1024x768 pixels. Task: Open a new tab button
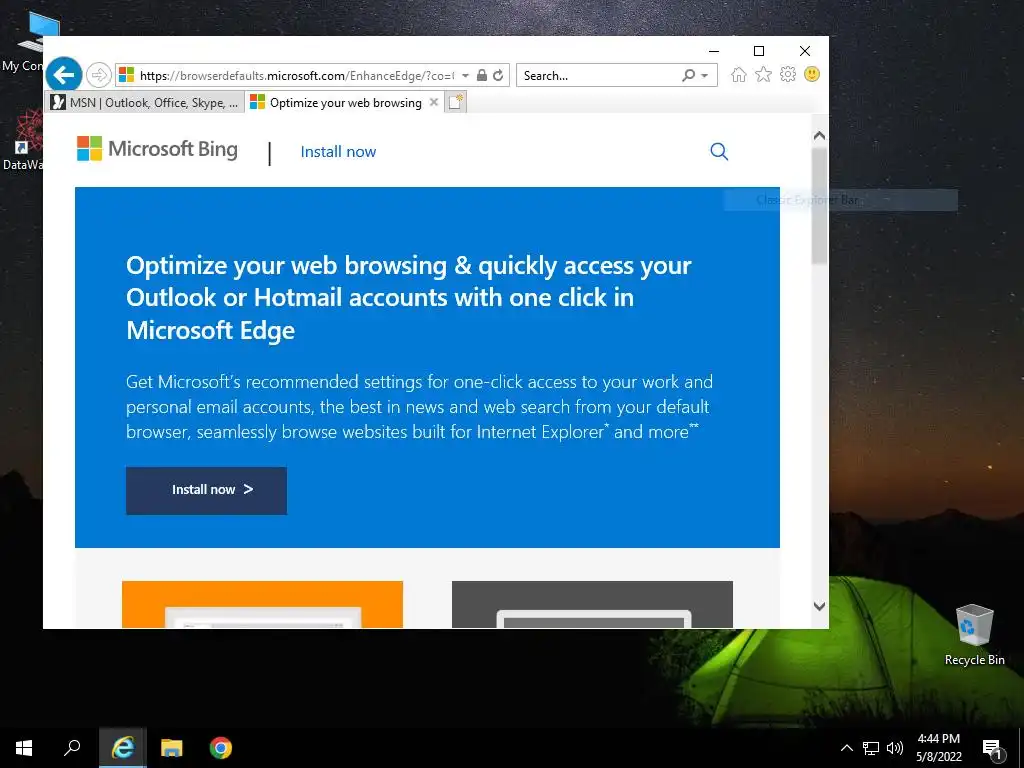(456, 102)
